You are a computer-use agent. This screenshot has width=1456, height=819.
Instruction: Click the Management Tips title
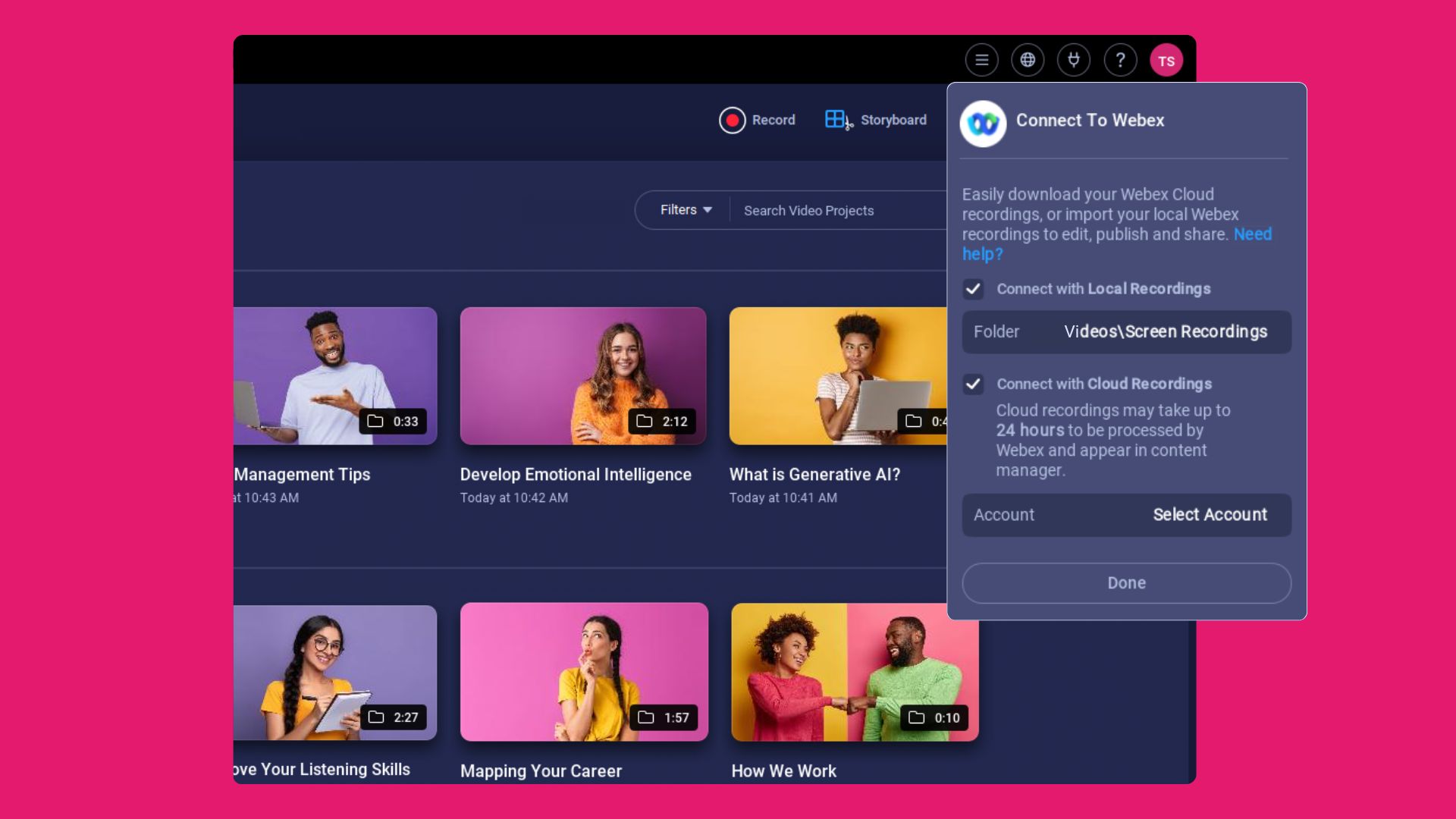pos(302,474)
